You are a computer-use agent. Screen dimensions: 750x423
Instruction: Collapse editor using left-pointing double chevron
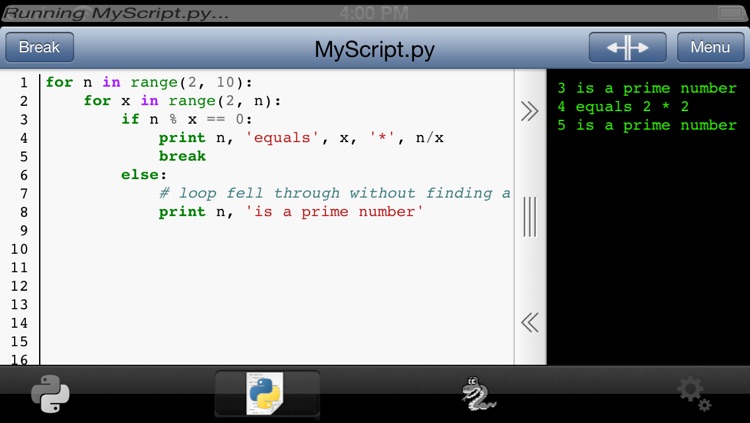click(x=530, y=322)
